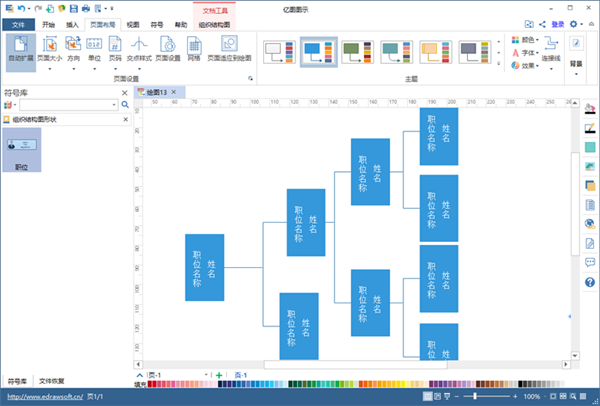Open the 页面大小 page size dropdown
Viewport: 600px width, 406px height.
pos(49,51)
